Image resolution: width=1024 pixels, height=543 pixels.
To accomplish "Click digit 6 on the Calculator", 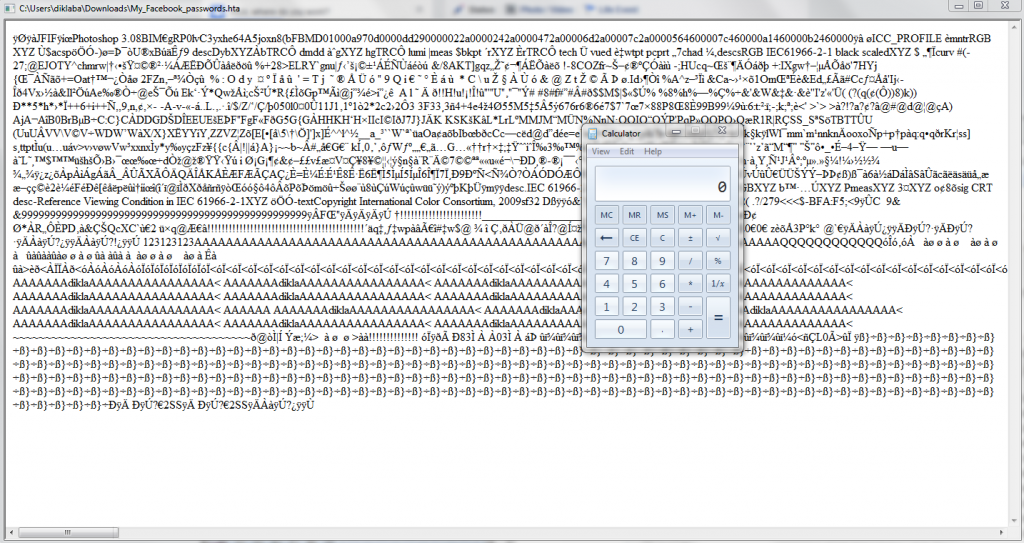I will tap(662, 284).
